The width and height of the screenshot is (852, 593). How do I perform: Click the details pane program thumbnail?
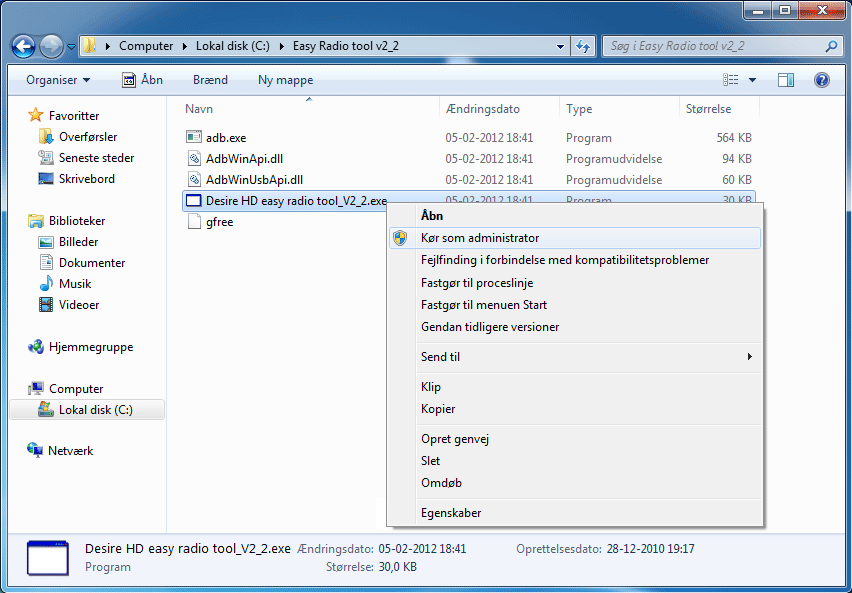coord(48,558)
